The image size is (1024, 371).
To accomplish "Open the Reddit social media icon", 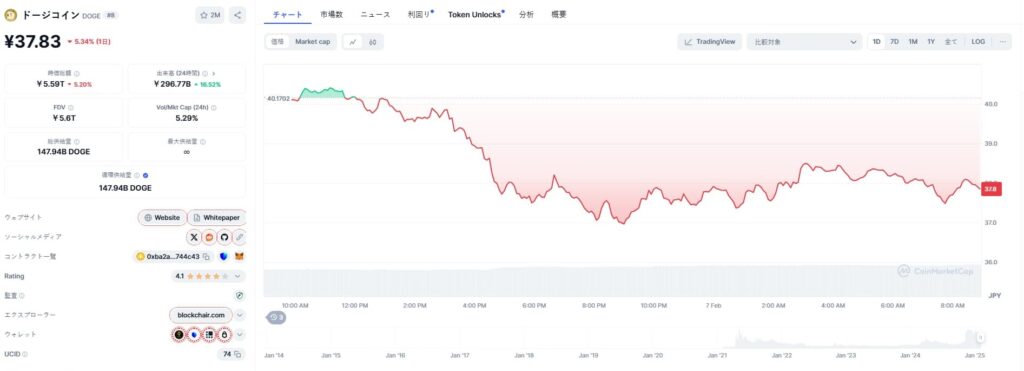I will (209, 236).
